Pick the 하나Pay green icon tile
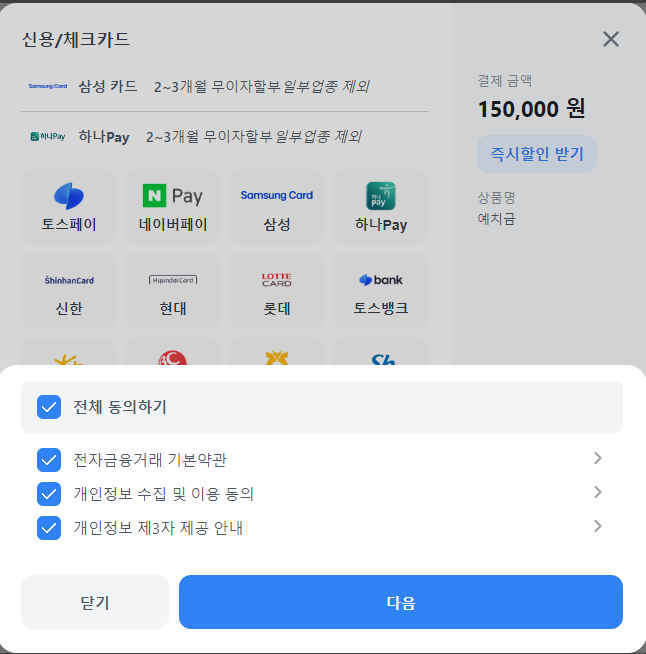This screenshot has width=646, height=654. tap(381, 207)
